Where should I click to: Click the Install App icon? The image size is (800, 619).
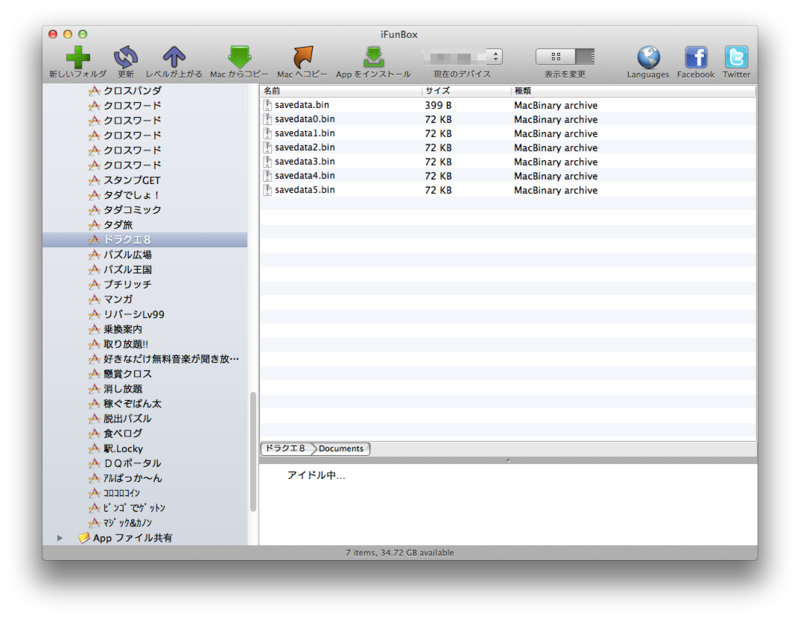373,57
